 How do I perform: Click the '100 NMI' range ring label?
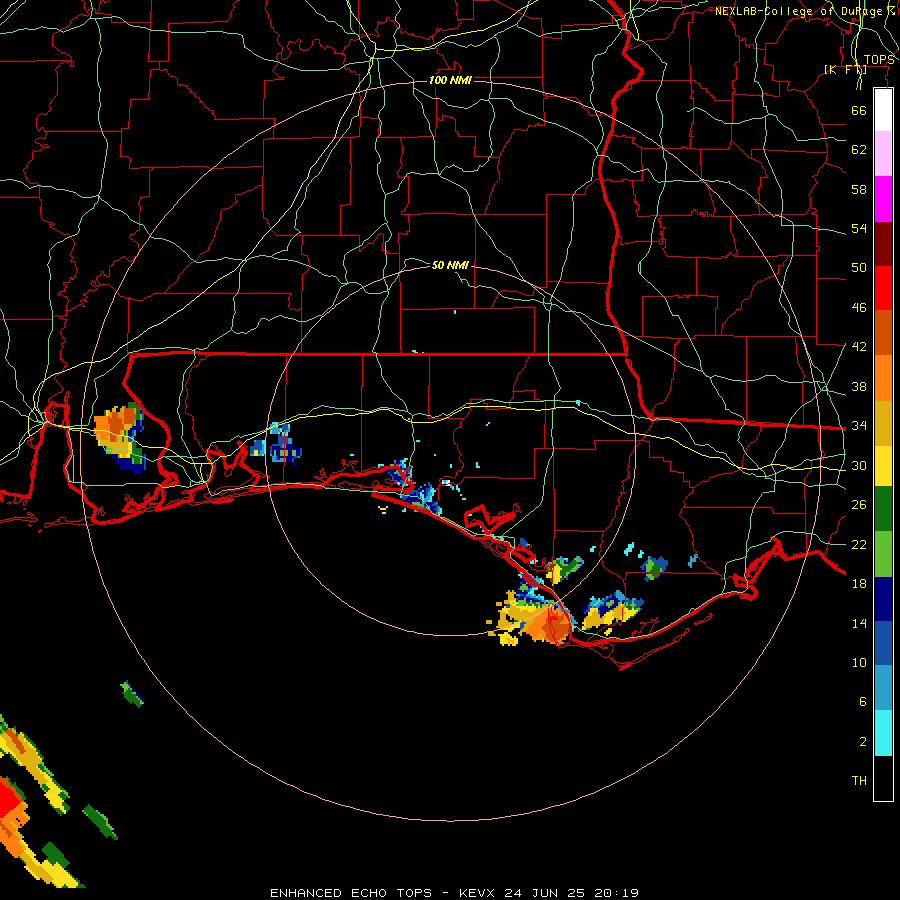pyautogui.click(x=450, y=80)
